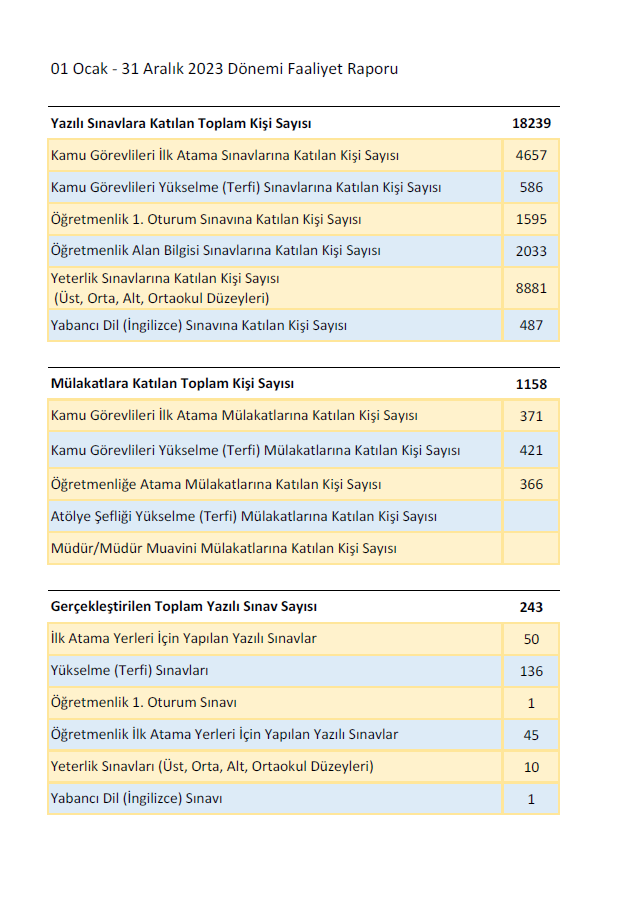Select 'Müdür/Müdür Muavini Mülakatlarına Katılan Kişi Sayısı' row
Viewport: 640px width, 916px height.
[223, 548]
